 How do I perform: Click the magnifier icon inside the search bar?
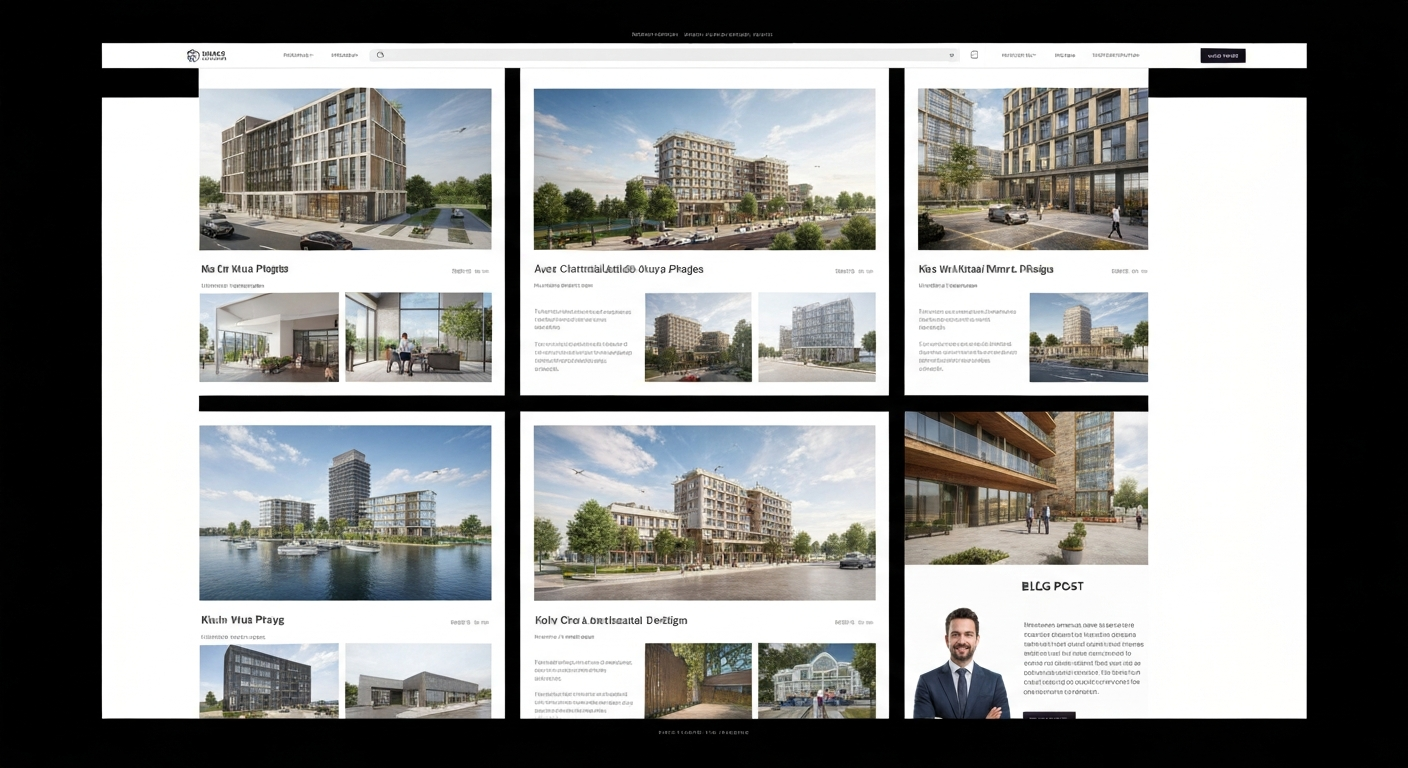(x=380, y=55)
